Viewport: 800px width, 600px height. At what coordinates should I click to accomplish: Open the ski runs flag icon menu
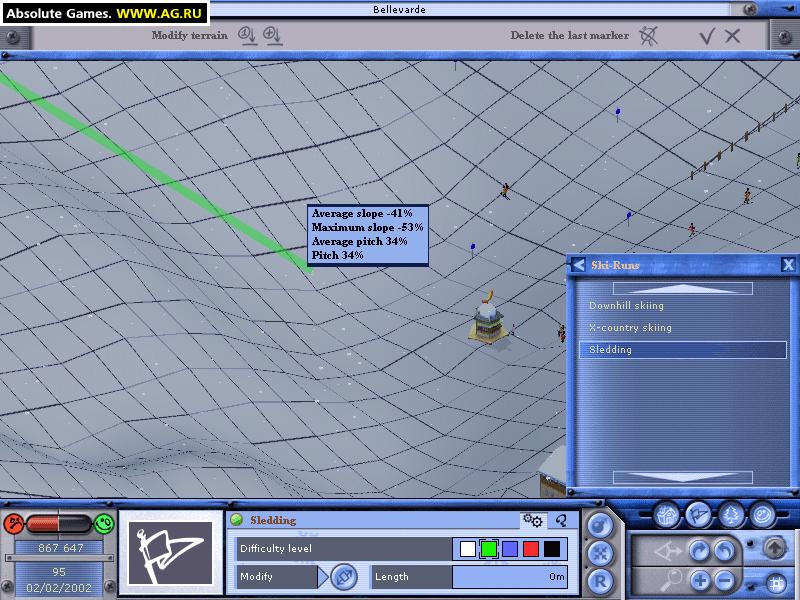coord(698,516)
